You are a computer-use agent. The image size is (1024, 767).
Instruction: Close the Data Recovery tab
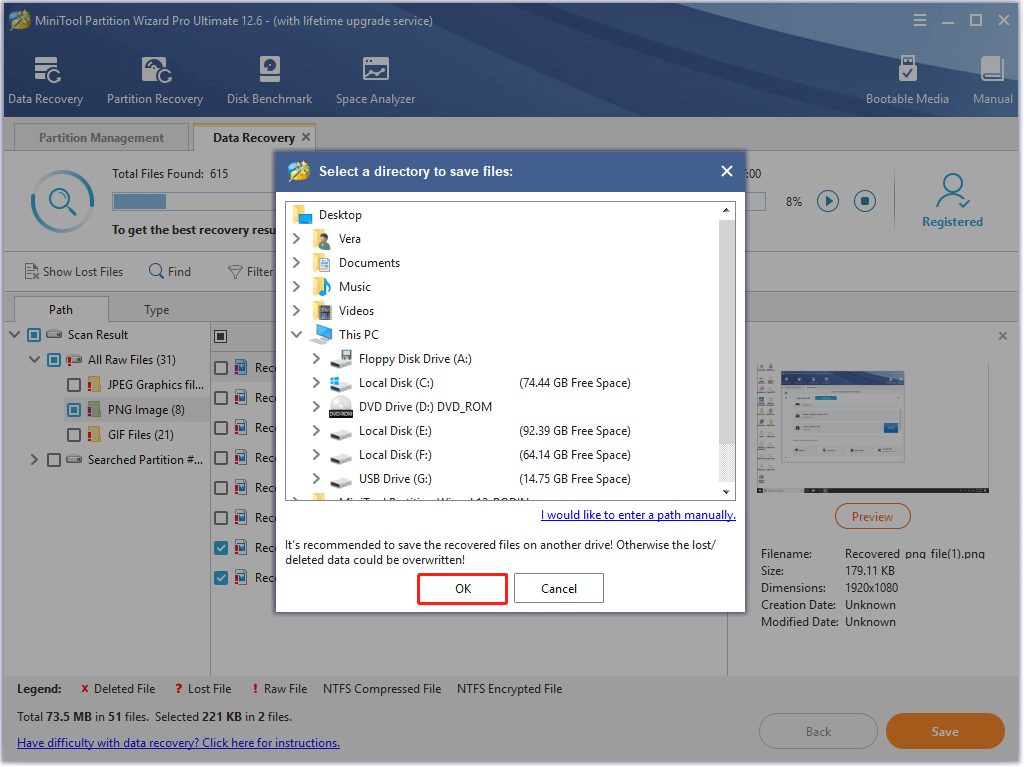[306, 137]
